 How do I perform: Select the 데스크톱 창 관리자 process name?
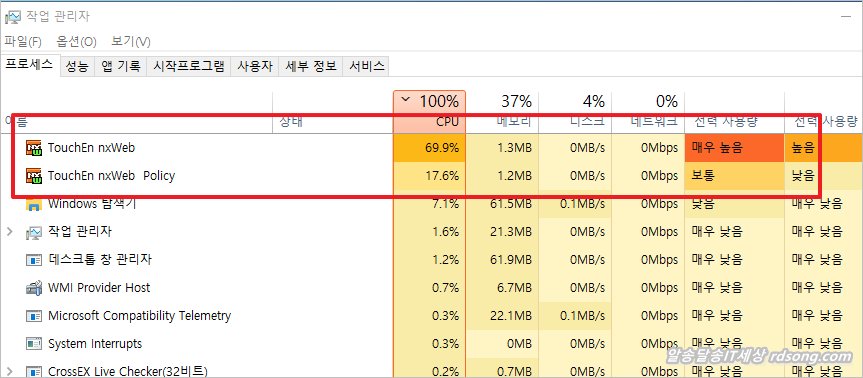click(x=100, y=259)
